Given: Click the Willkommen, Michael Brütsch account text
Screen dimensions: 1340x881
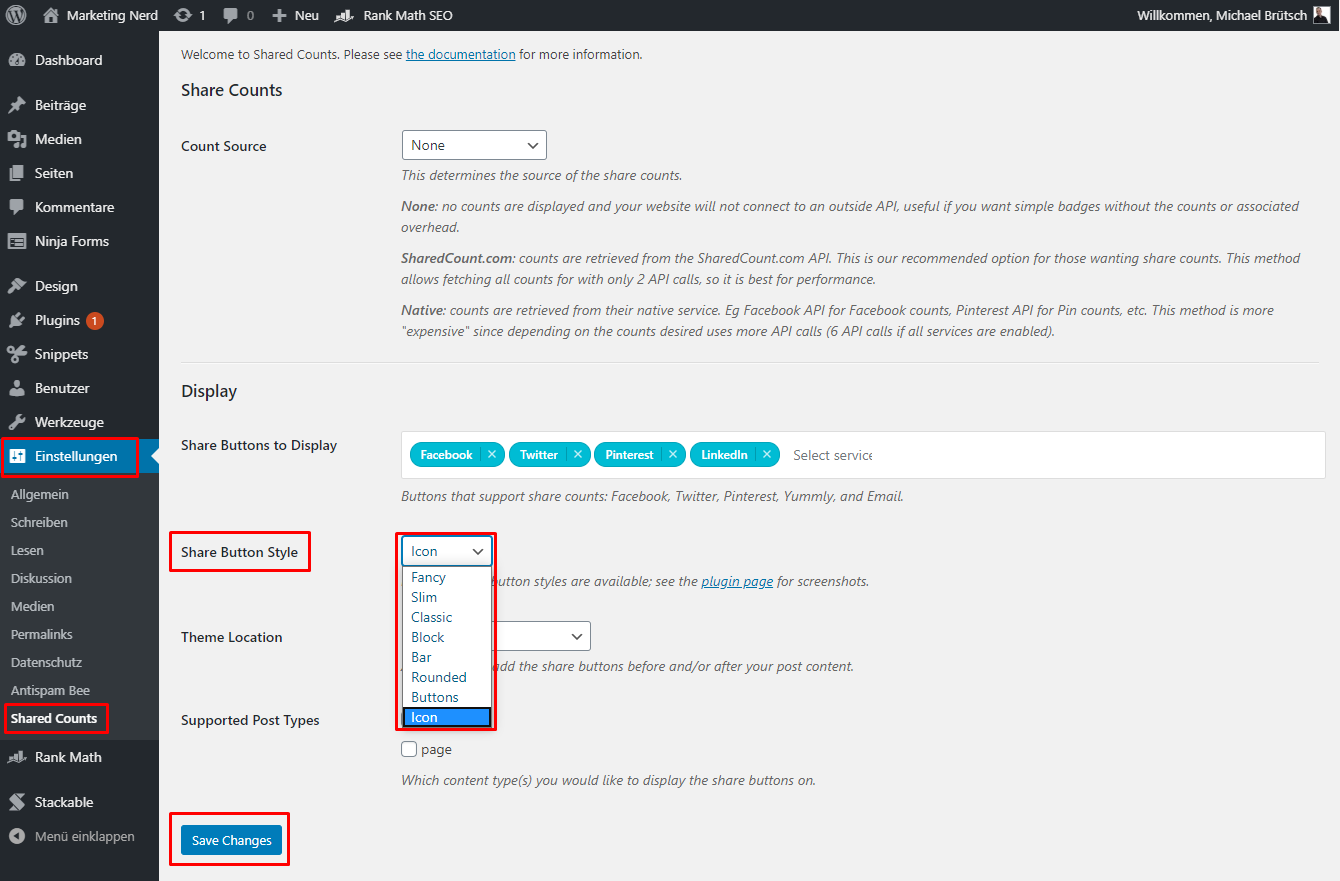Looking at the screenshot, I should coord(1222,16).
